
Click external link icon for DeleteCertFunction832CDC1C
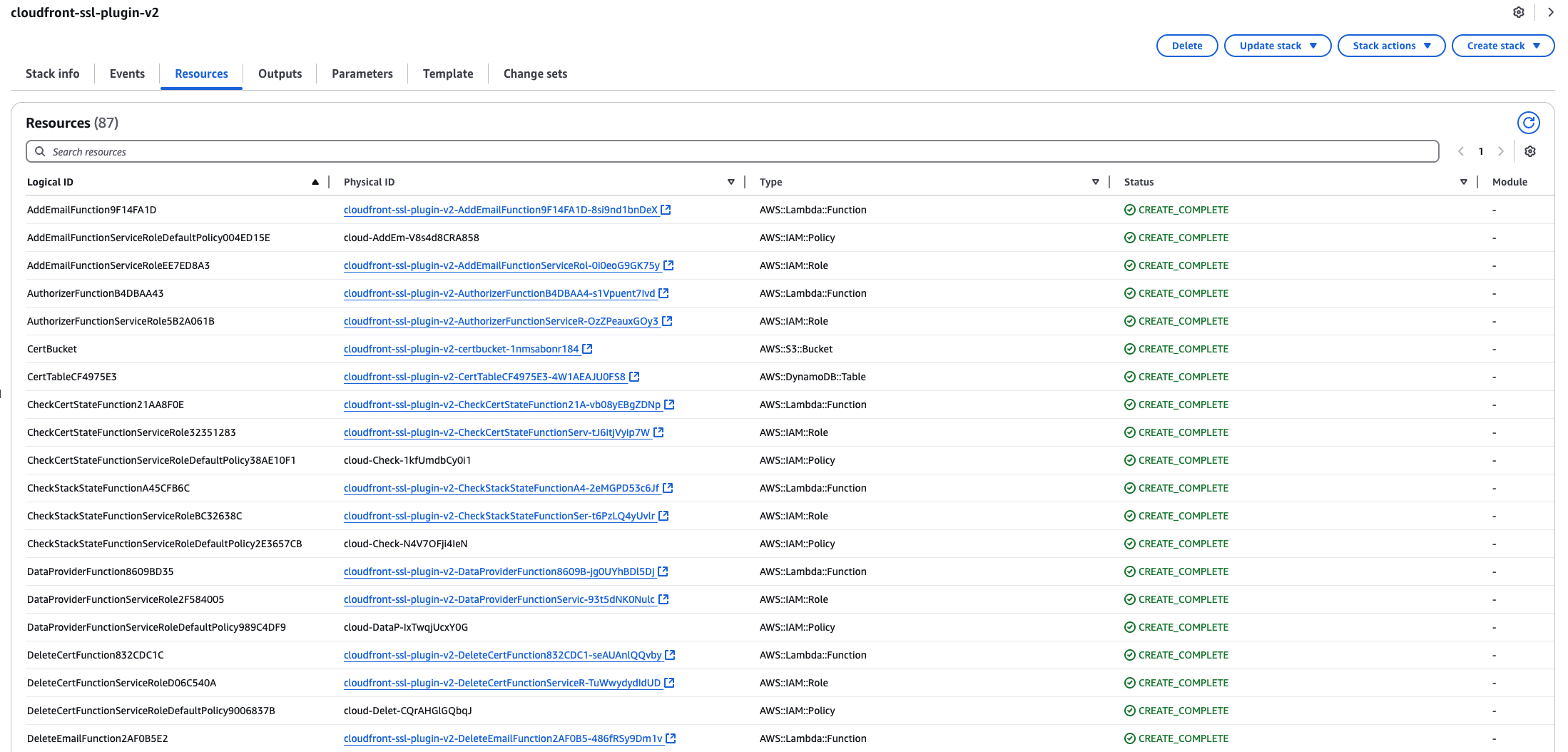670,655
